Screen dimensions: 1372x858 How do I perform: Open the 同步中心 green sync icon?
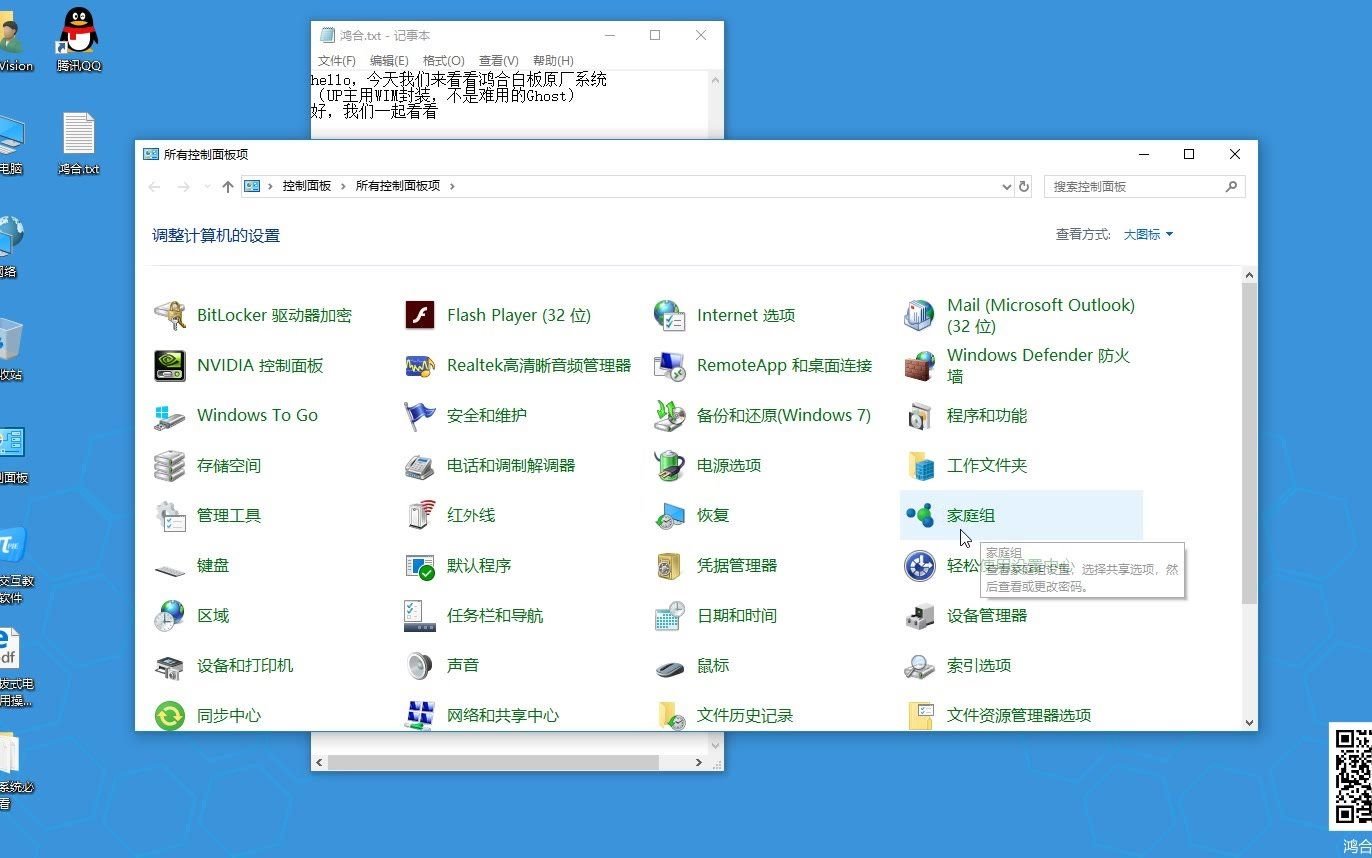pyautogui.click(x=170, y=715)
